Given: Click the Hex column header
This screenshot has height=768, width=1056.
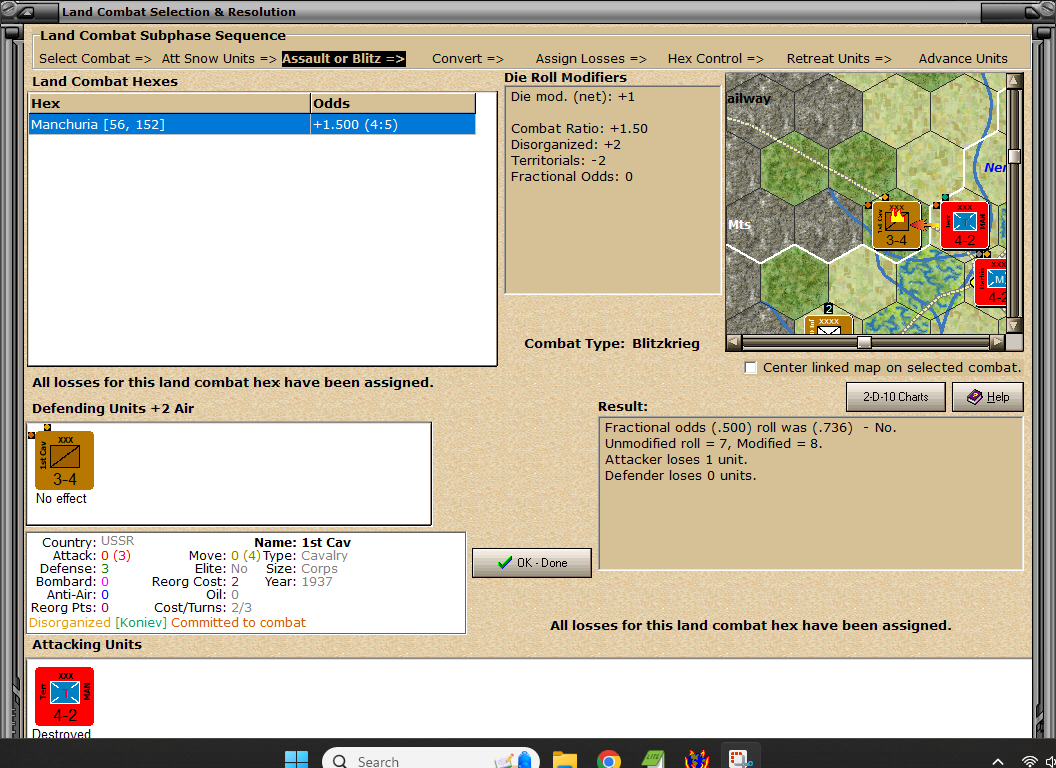Looking at the screenshot, I should tap(170, 104).
